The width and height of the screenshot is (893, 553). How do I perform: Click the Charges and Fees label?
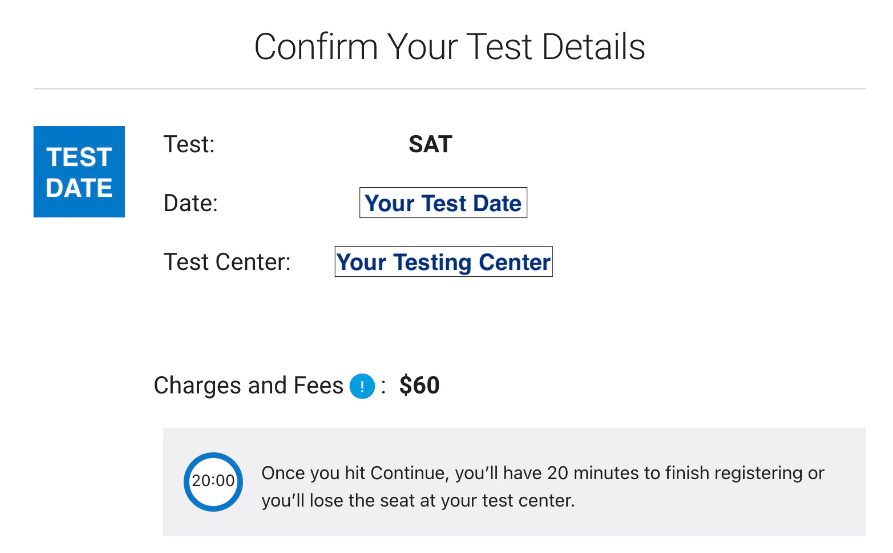(248, 386)
